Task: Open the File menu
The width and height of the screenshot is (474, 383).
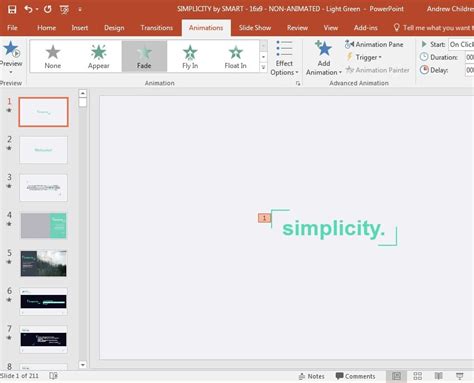Action: [x=12, y=28]
